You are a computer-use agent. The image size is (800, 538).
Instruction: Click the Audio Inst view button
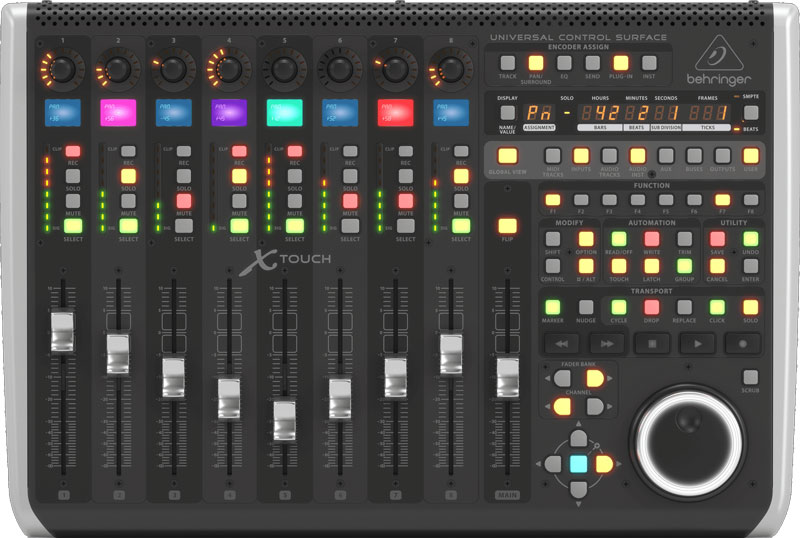(x=638, y=156)
